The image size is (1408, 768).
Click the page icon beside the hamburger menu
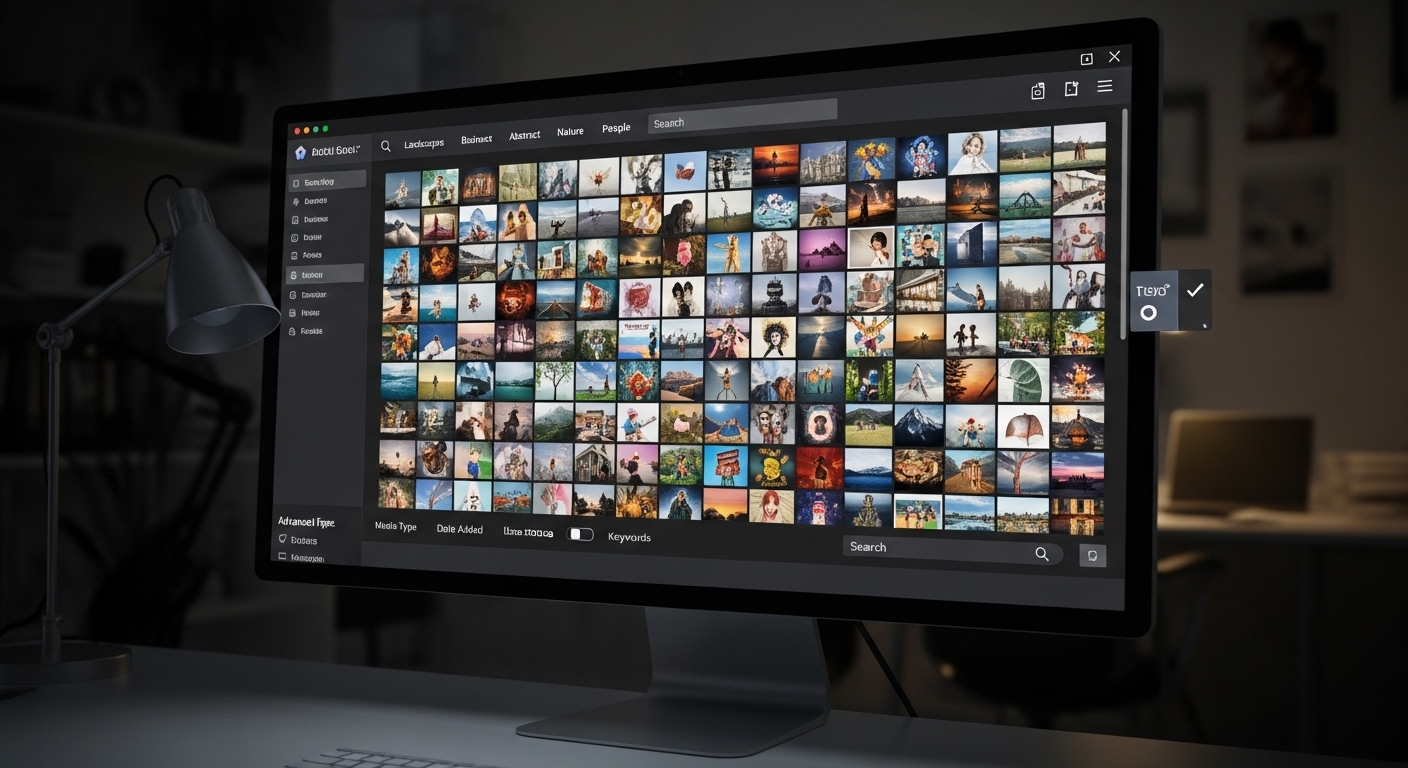(x=1071, y=89)
